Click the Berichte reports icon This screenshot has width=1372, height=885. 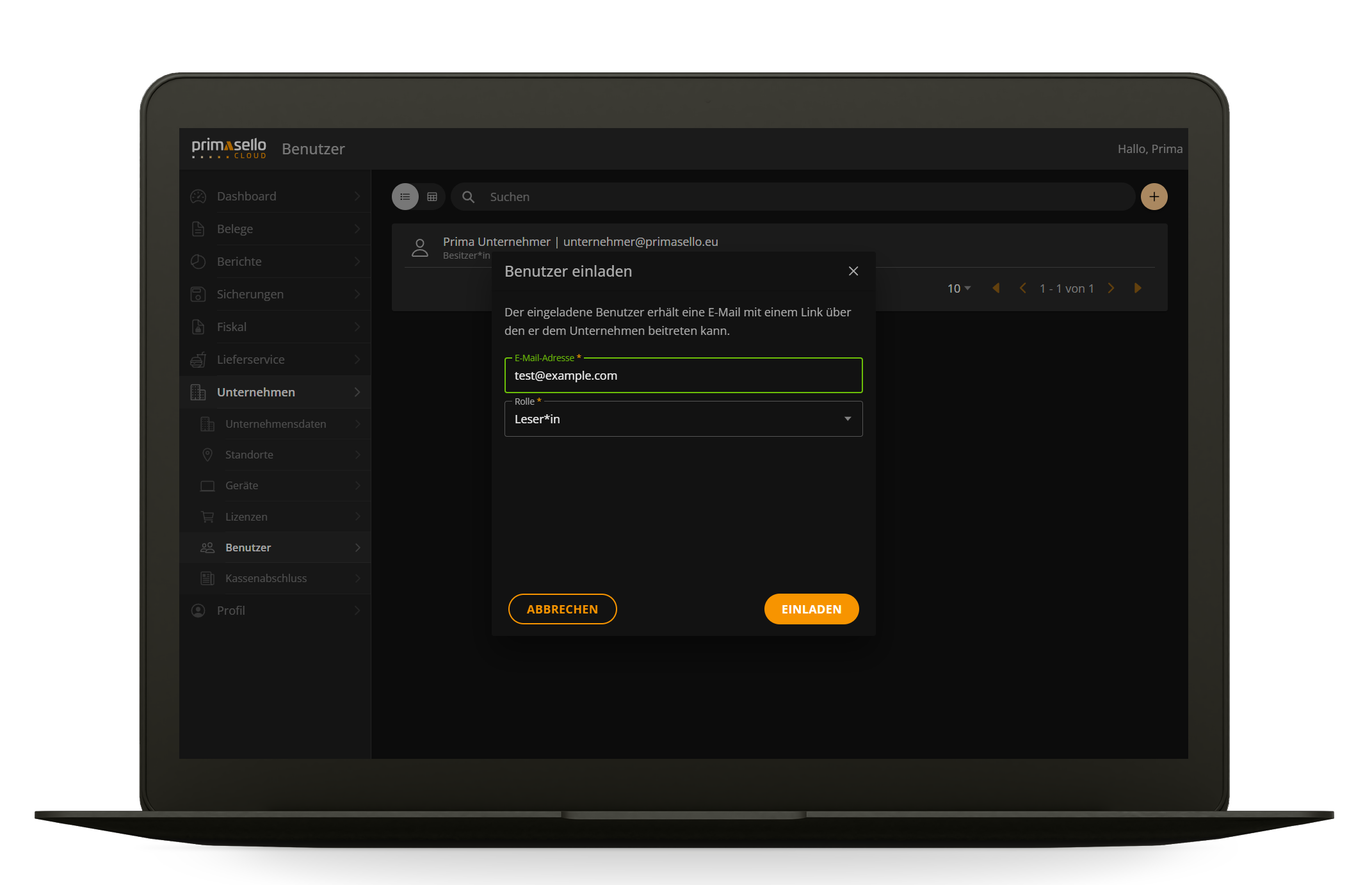198,261
